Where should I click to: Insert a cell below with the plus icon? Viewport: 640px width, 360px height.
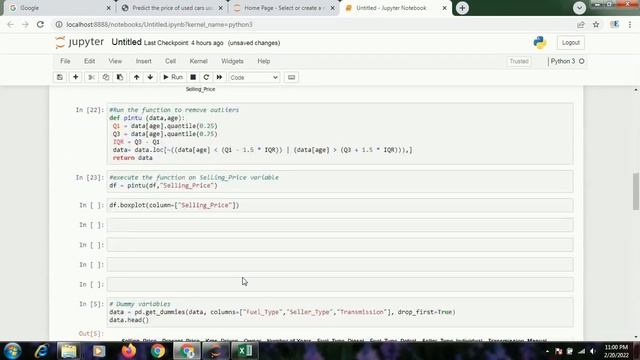click(76, 77)
